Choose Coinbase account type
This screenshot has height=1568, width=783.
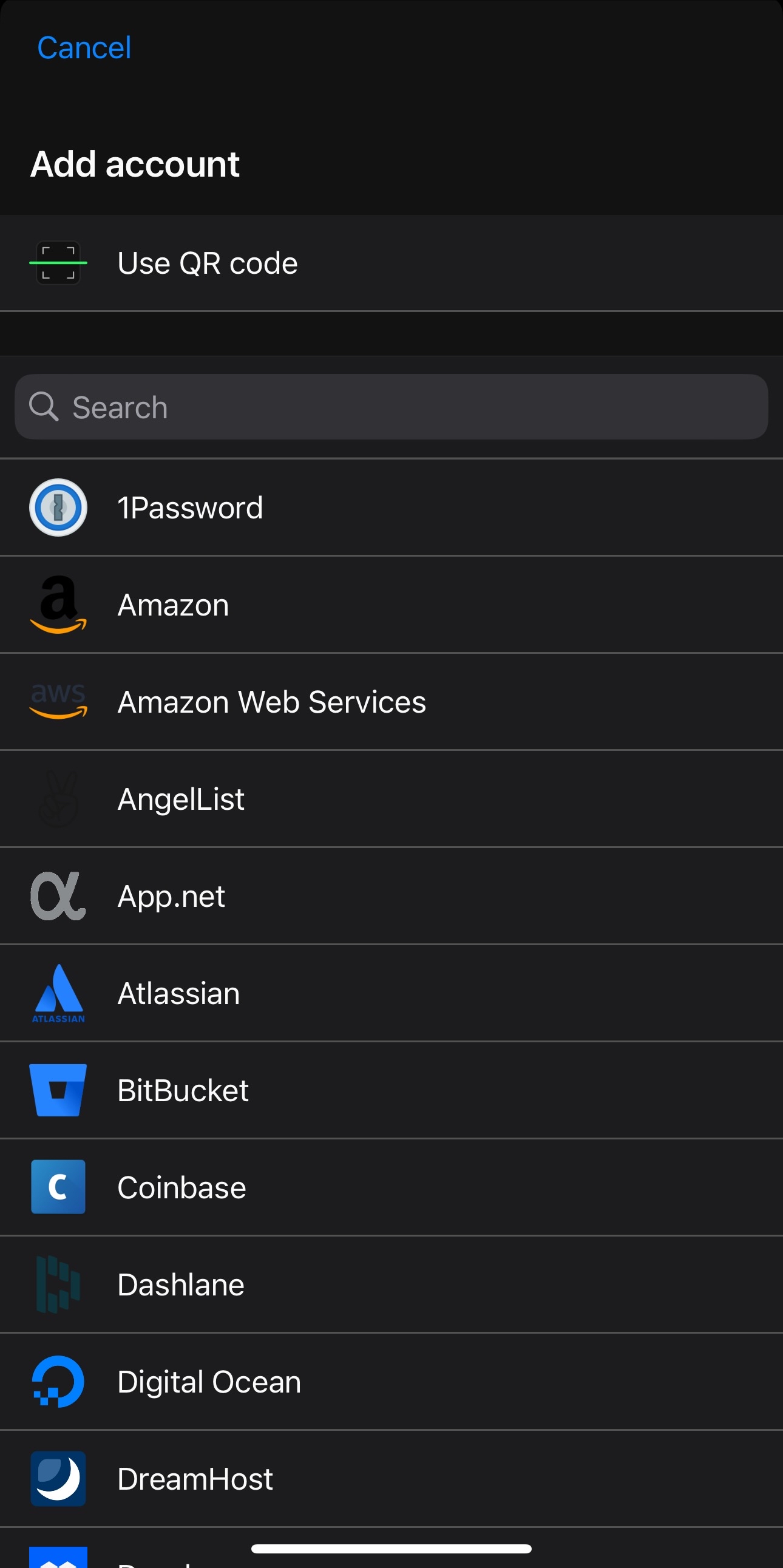pyautogui.click(x=181, y=1187)
